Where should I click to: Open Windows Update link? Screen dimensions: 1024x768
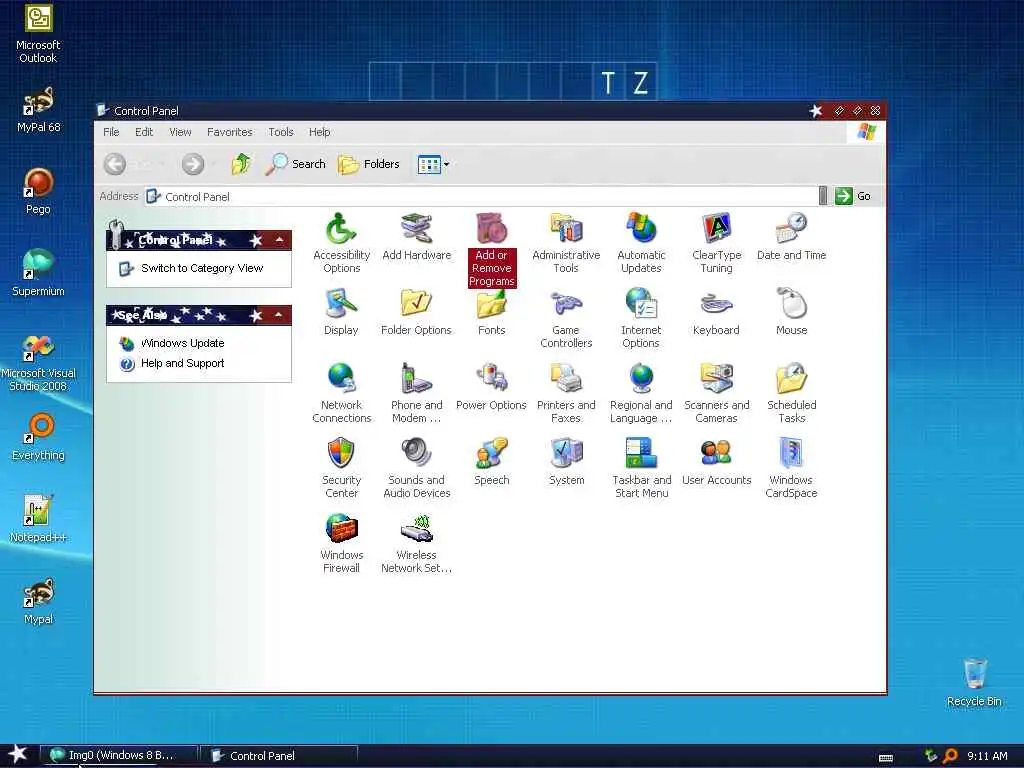[x=182, y=344]
